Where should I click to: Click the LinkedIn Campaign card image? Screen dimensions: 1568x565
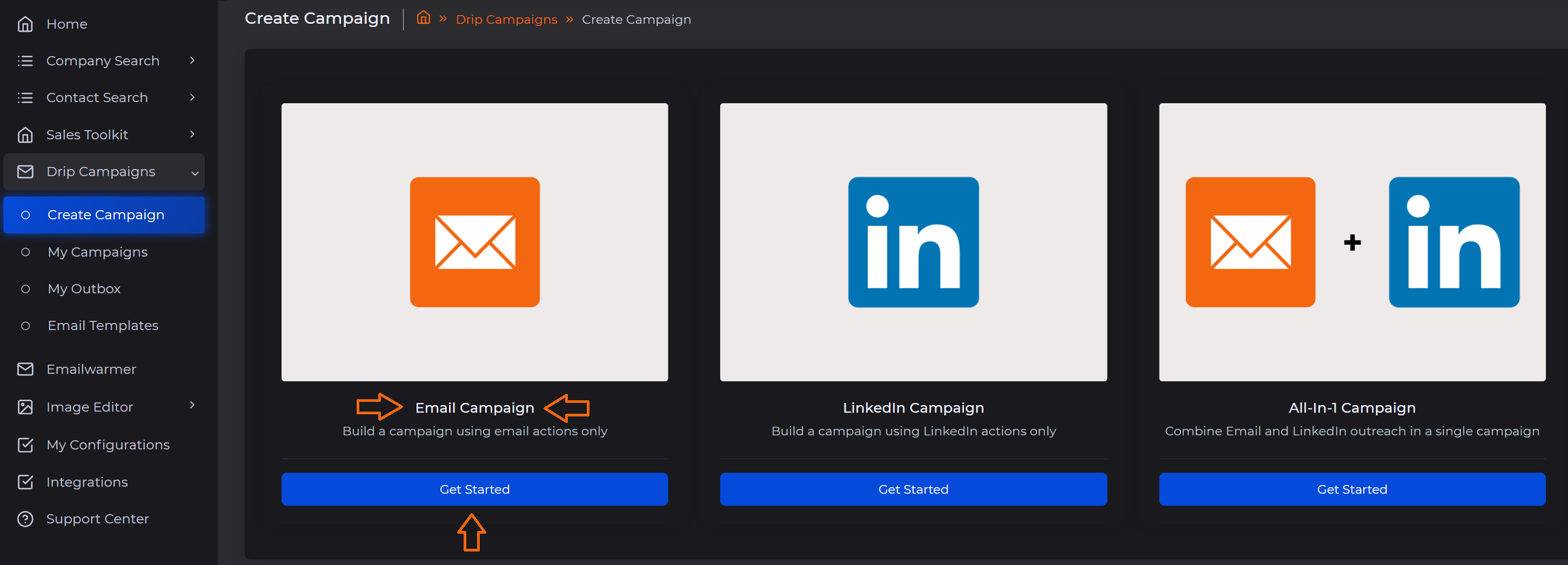click(x=913, y=243)
